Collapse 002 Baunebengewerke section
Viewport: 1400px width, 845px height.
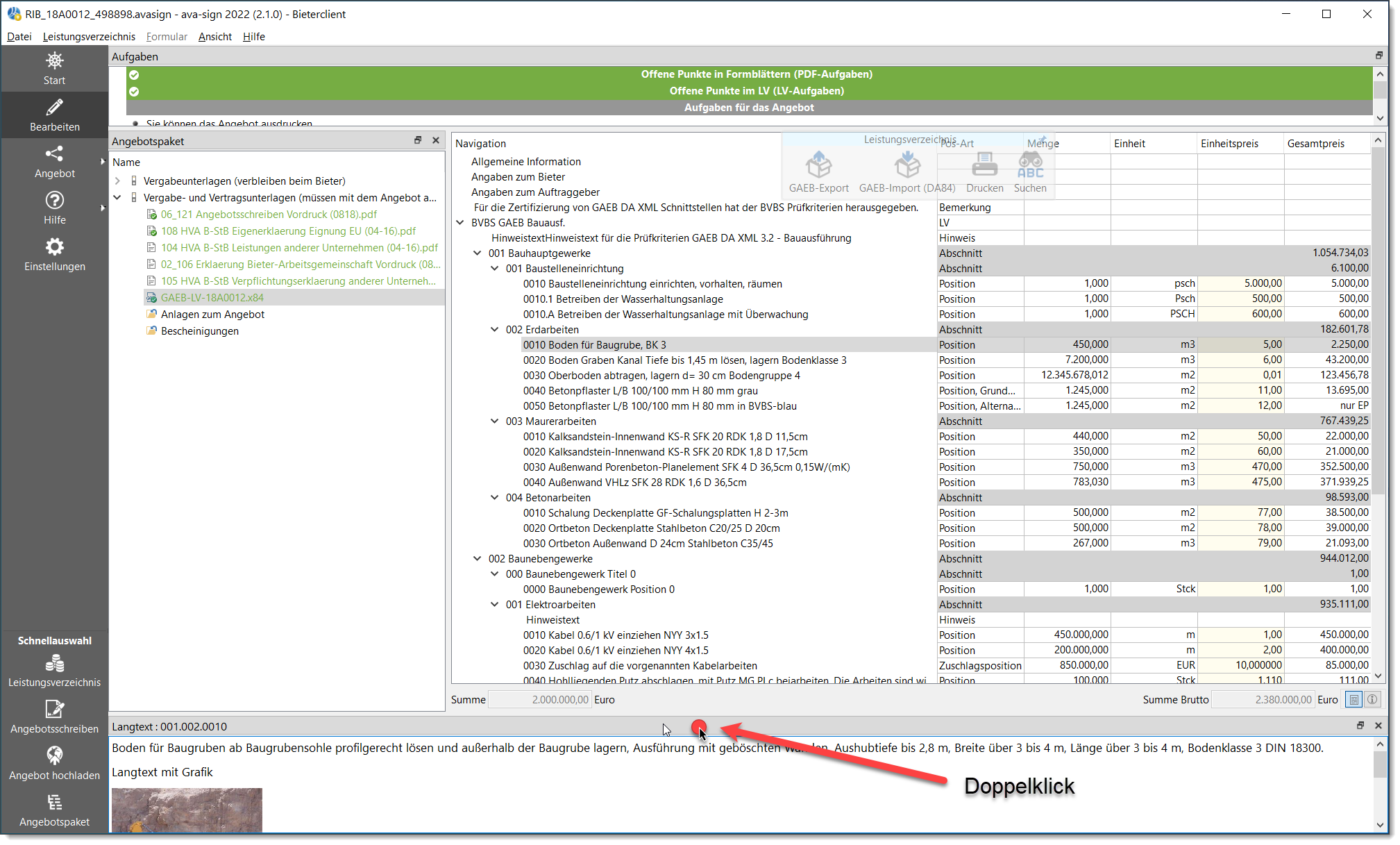point(478,558)
